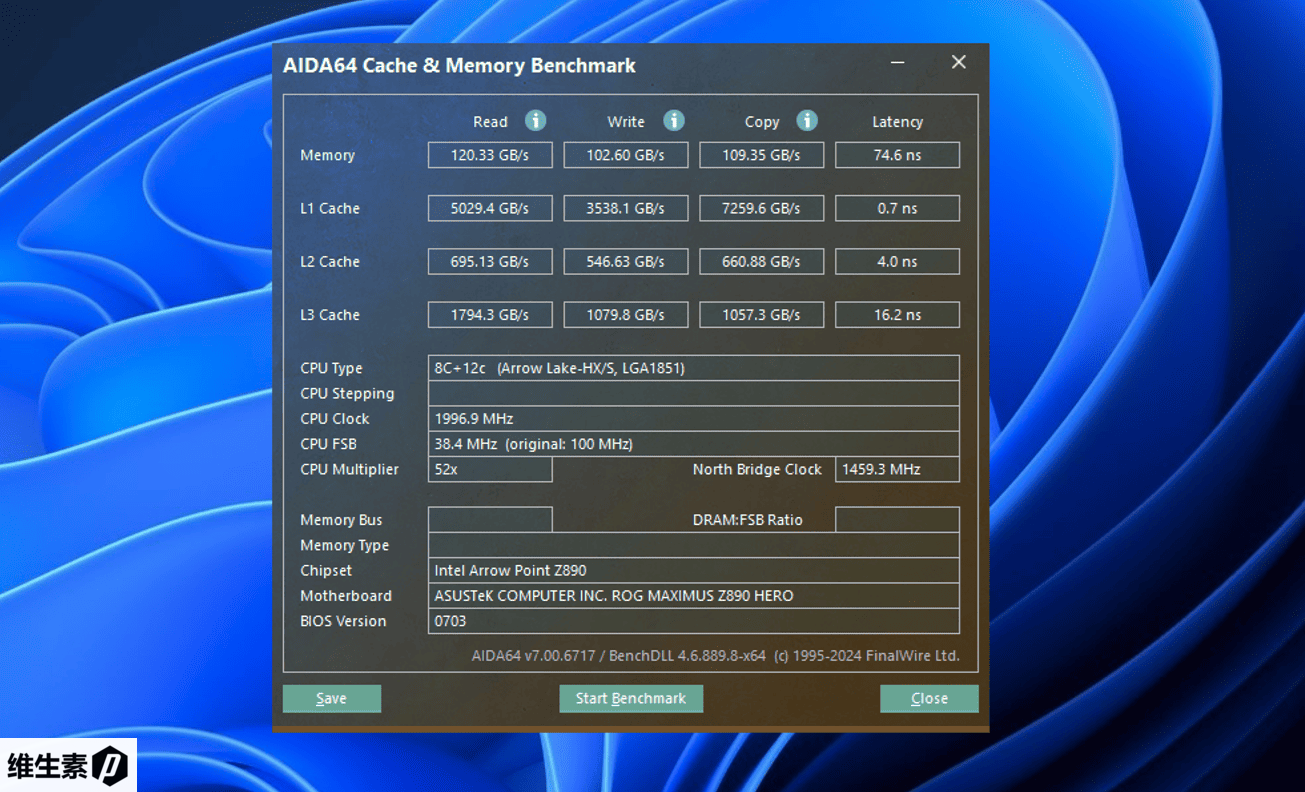The height and width of the screenshot is (792, 1305).
Task: Click the info icon beside Write
Action: 674,121
